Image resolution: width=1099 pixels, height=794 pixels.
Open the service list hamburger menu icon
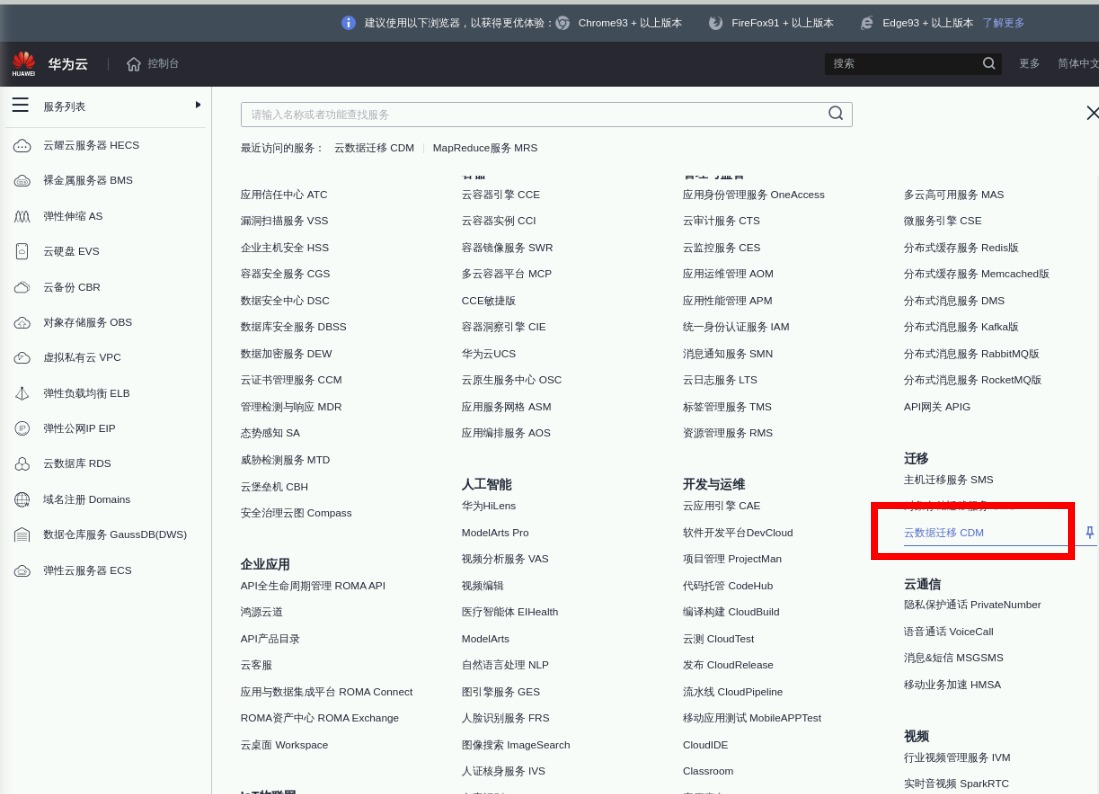click(x=20, y=105)
